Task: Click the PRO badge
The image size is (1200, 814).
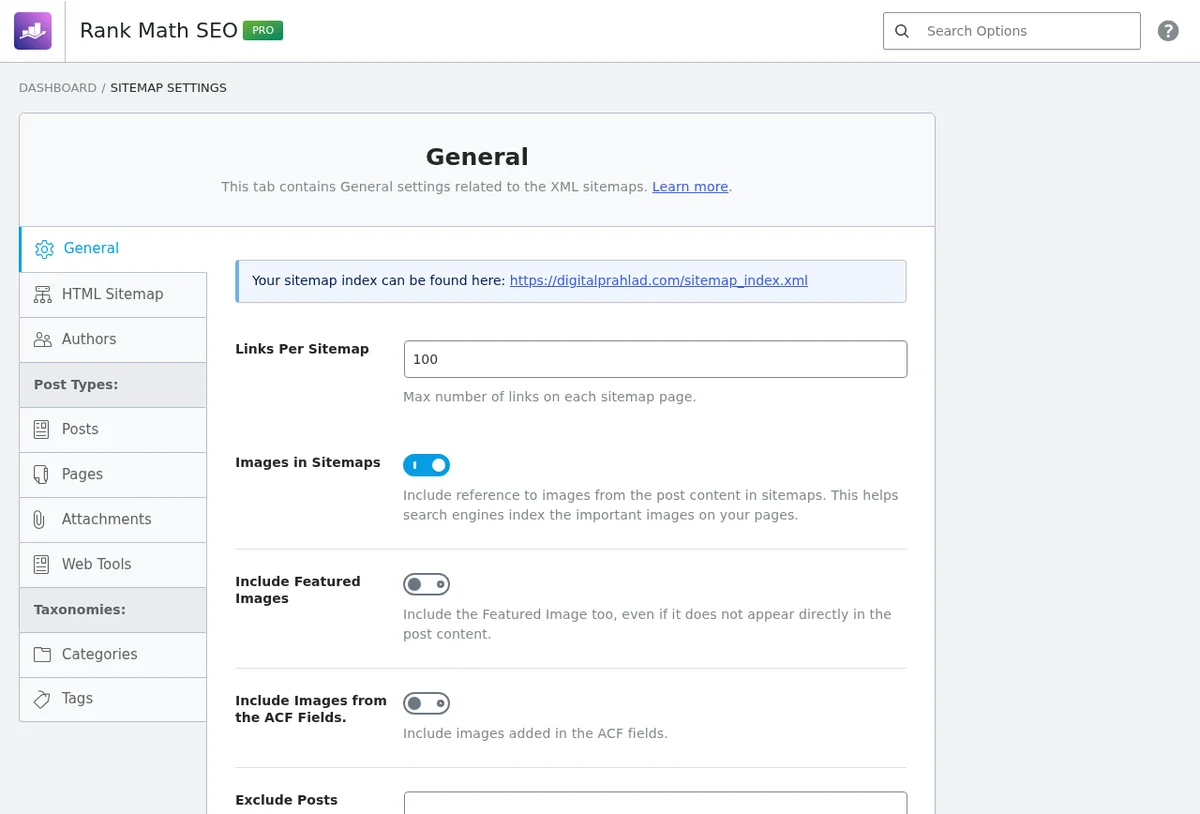Action: point(263,31)
